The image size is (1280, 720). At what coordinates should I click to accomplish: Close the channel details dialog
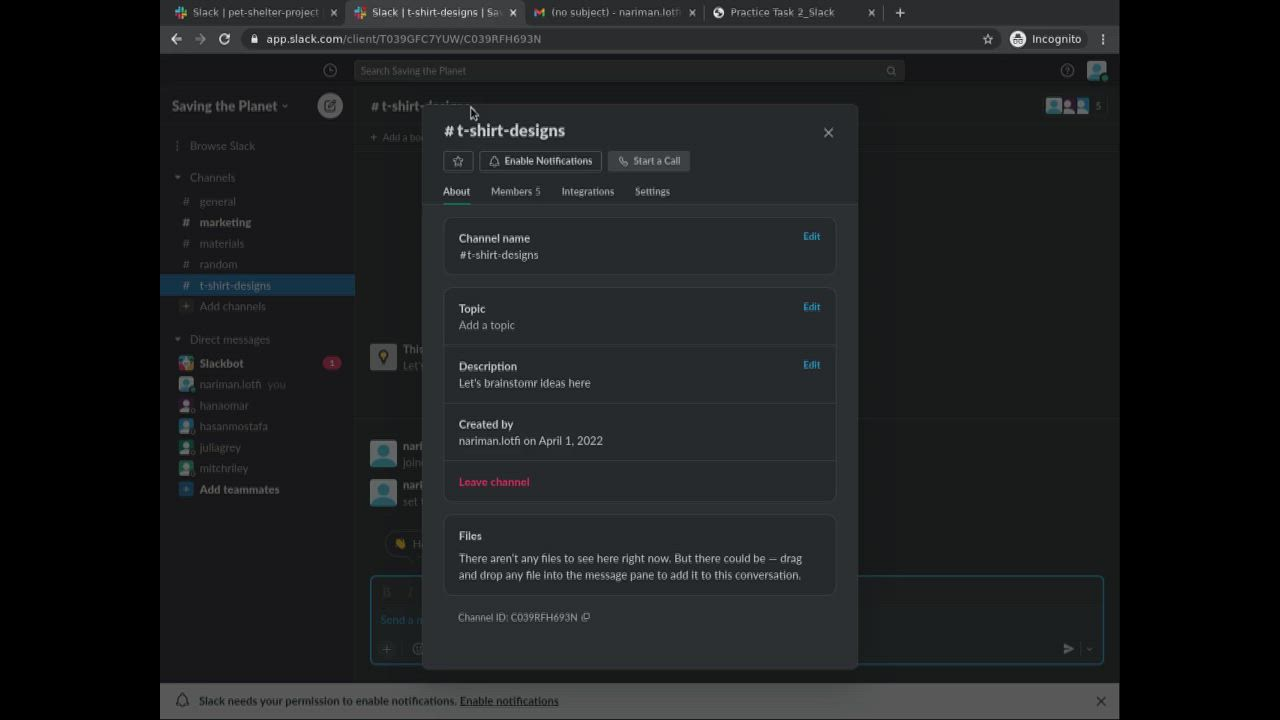(828, 132)
